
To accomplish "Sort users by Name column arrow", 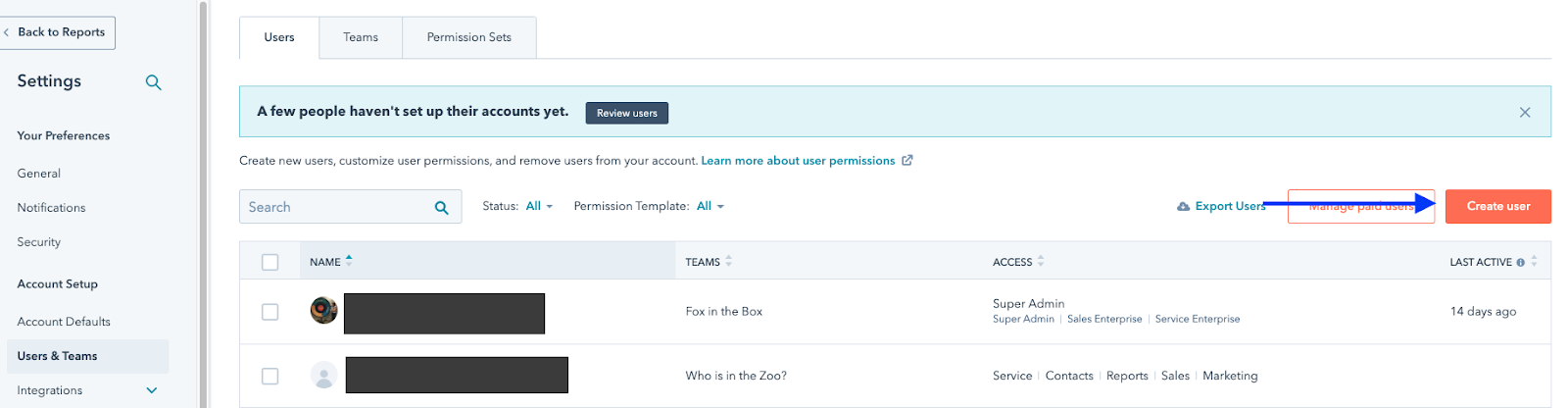I will point(349,261).
